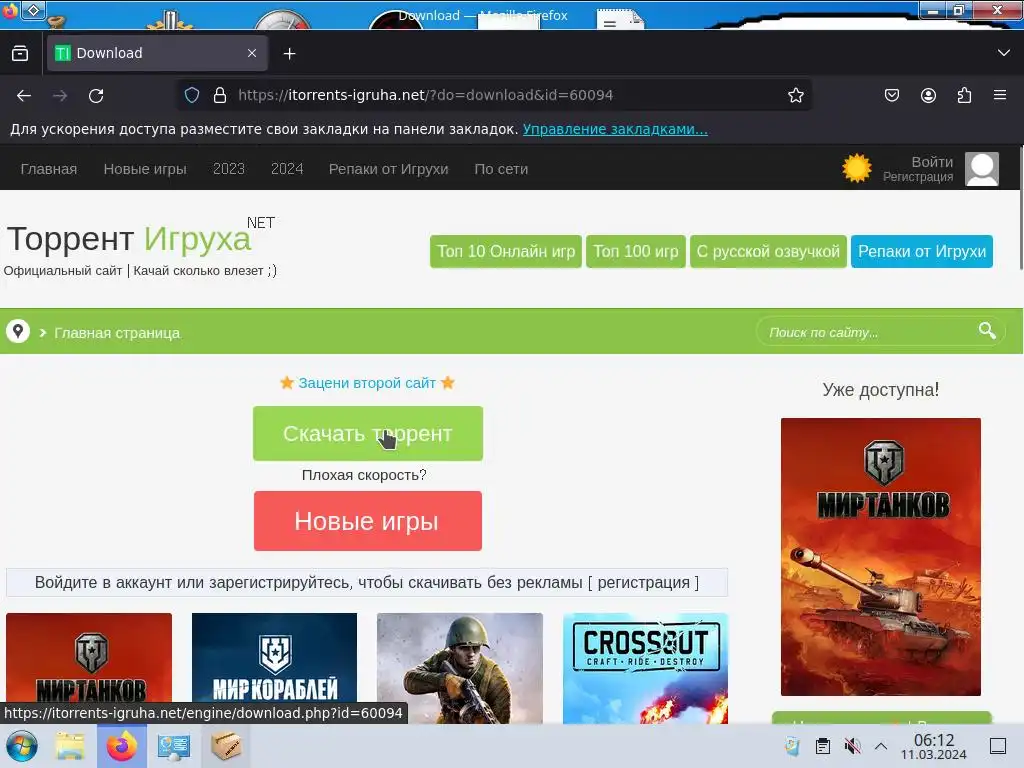Close the Download tab
The width and height of the screenshot is (1024, 768).
point(252,53)
